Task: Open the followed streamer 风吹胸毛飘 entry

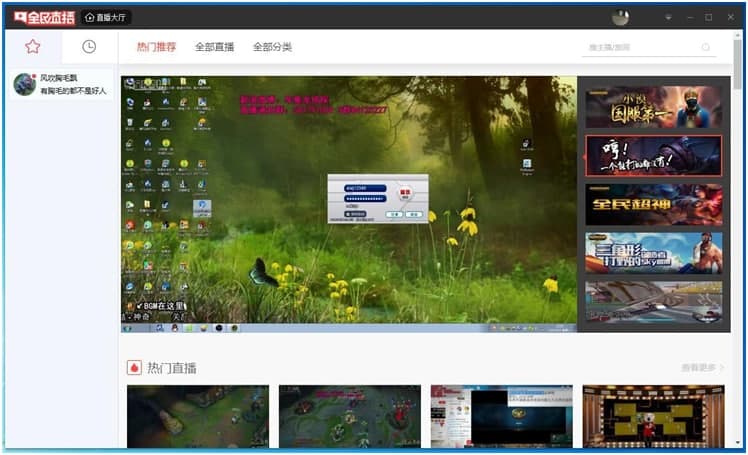Action: pos(62,84)
